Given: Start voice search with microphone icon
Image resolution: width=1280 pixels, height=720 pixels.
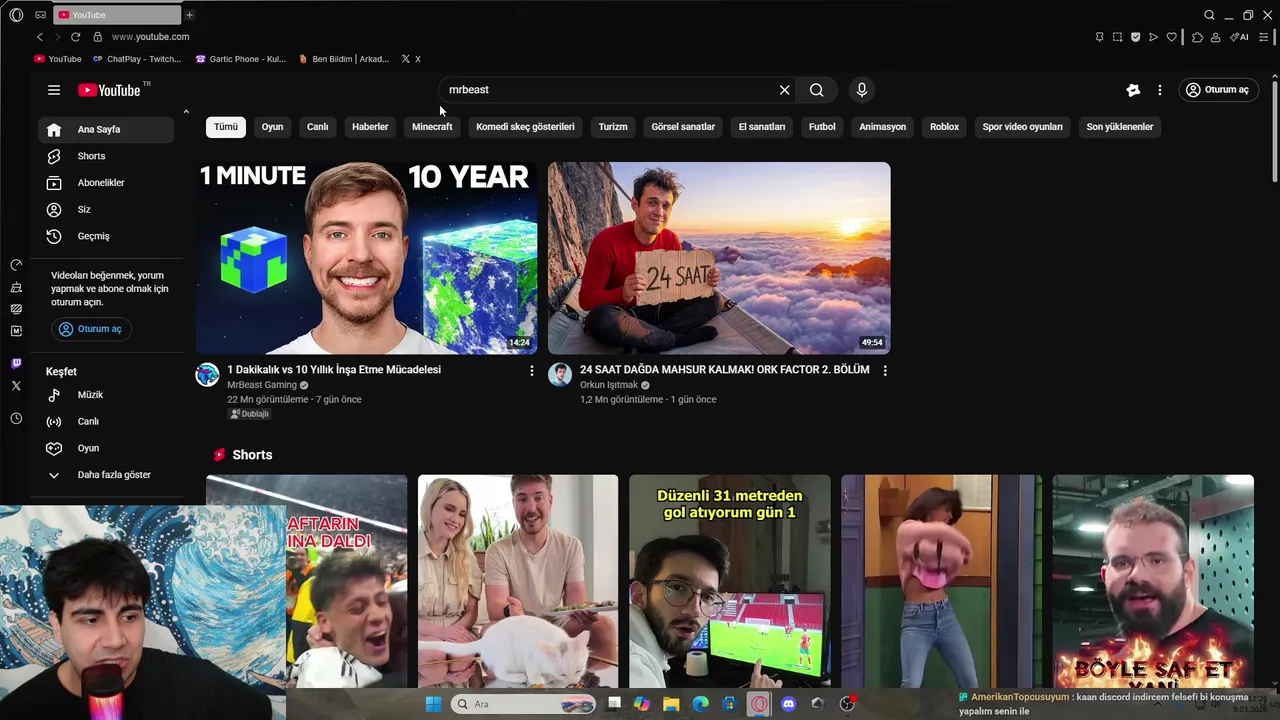Looking at the screenshot, I should pyautogui.click(x=862, y=90).
